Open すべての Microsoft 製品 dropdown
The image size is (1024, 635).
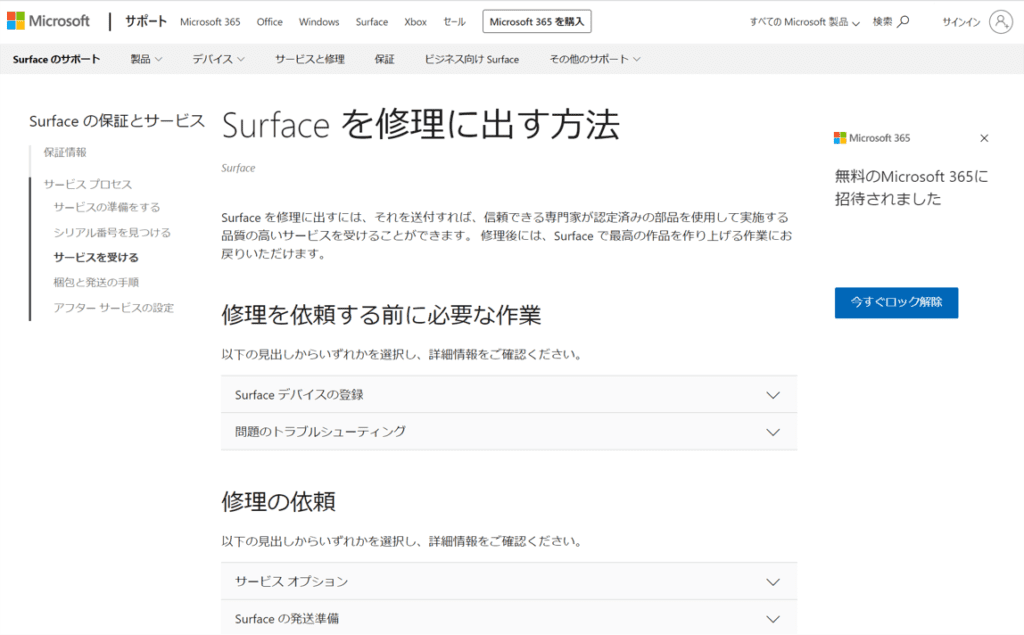click(x=805, y=22)
